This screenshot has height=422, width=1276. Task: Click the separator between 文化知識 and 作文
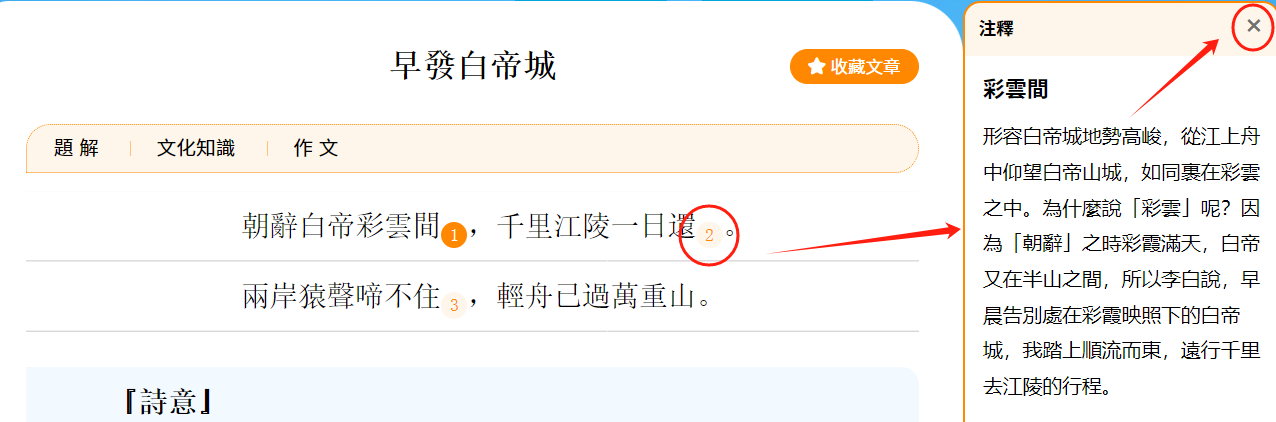(267, 149)
